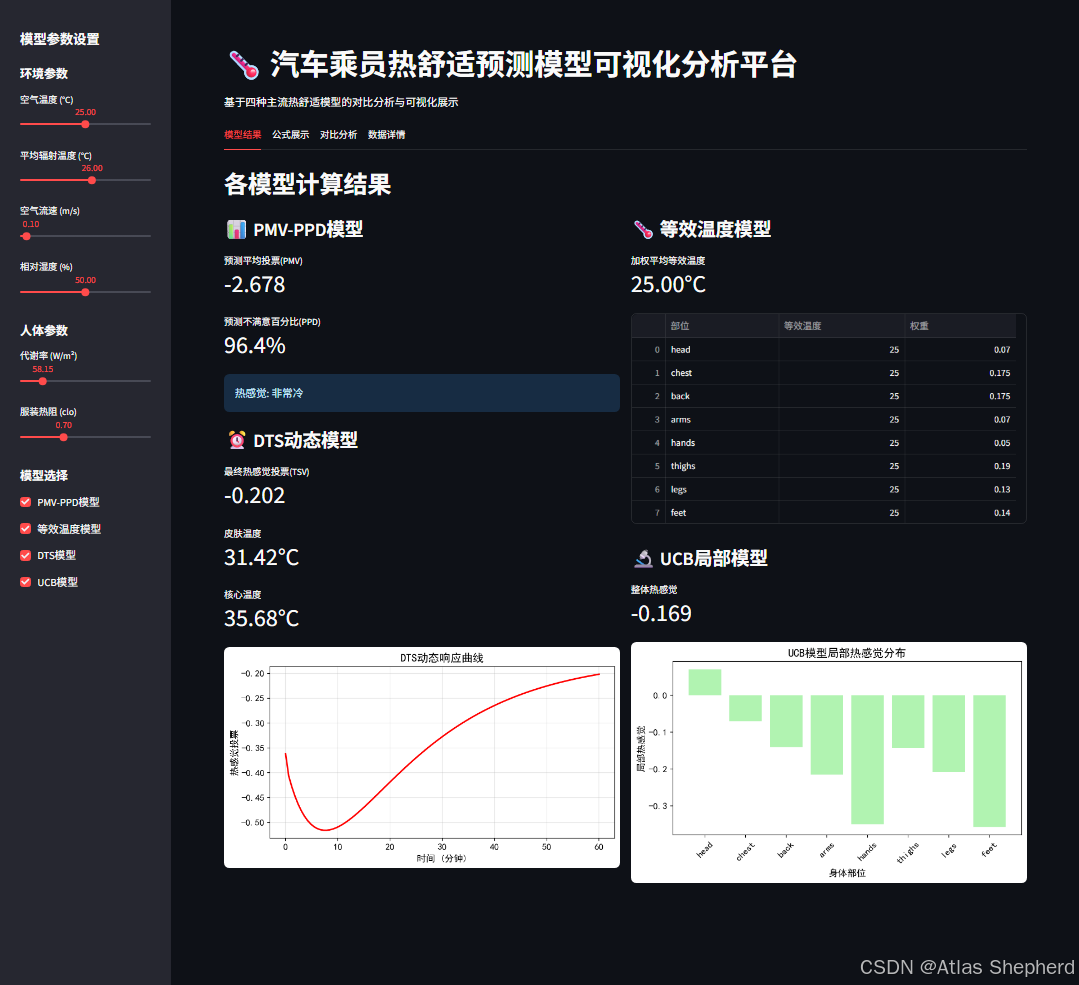Click the 各模型计算结果 heading

tap(307, 184)
